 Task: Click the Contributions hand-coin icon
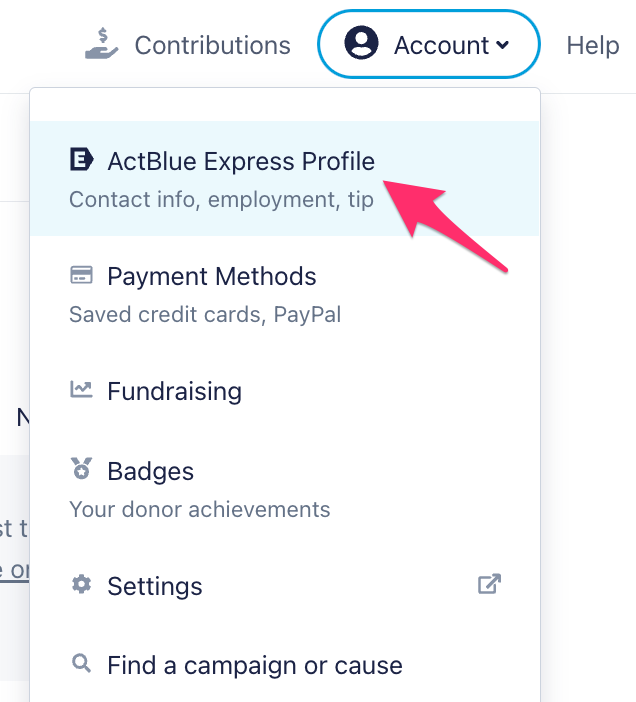pos(102,43)
